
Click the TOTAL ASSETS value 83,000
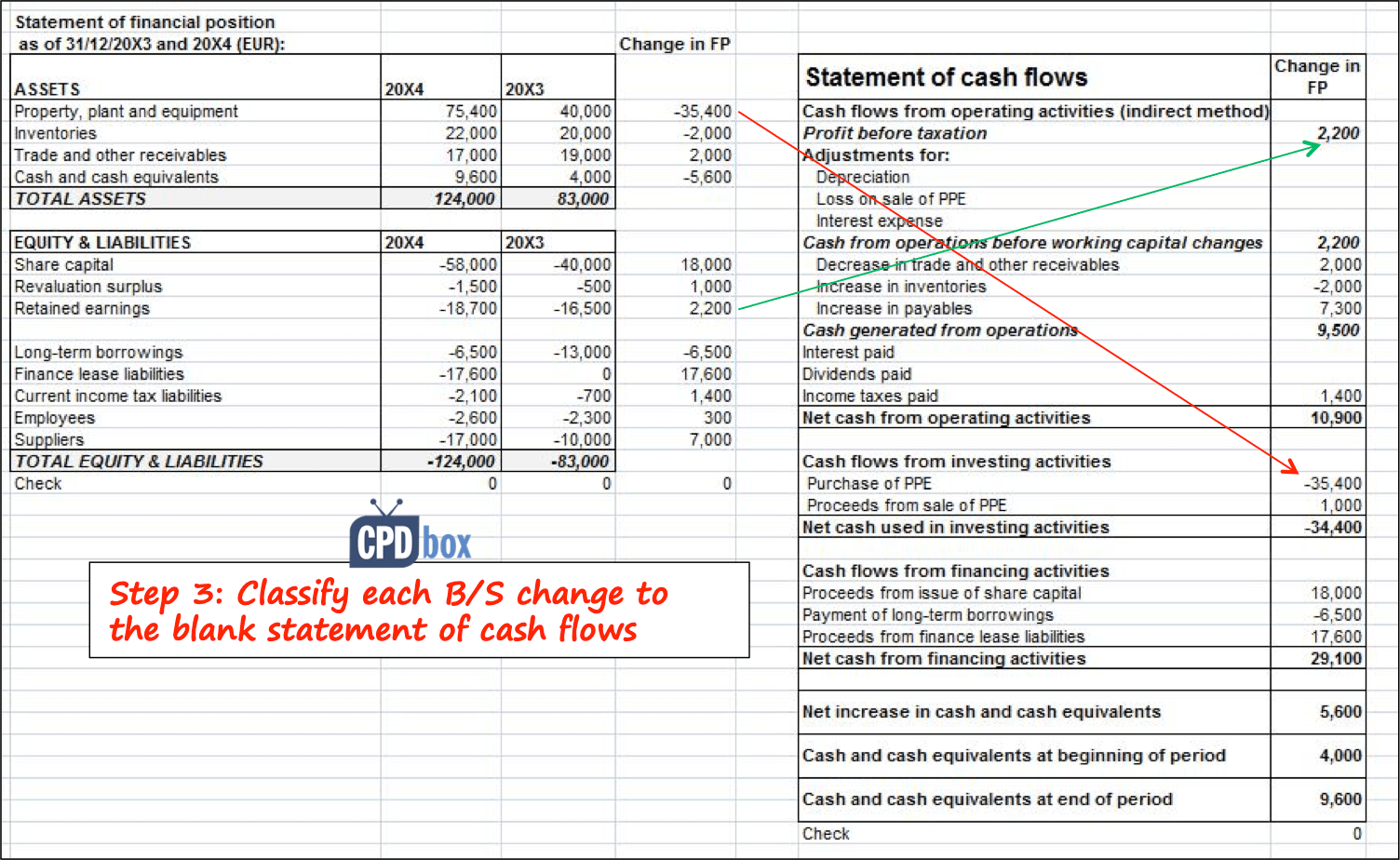click(x=583, y=199)
